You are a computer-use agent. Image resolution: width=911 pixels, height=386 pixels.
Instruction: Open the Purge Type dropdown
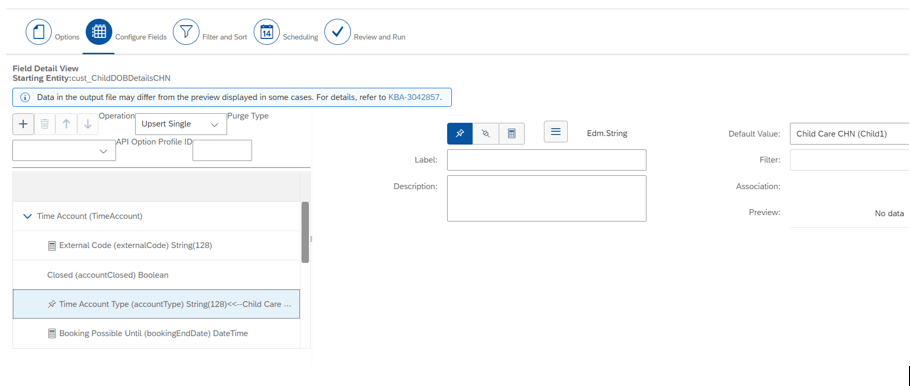pos(64,151)
